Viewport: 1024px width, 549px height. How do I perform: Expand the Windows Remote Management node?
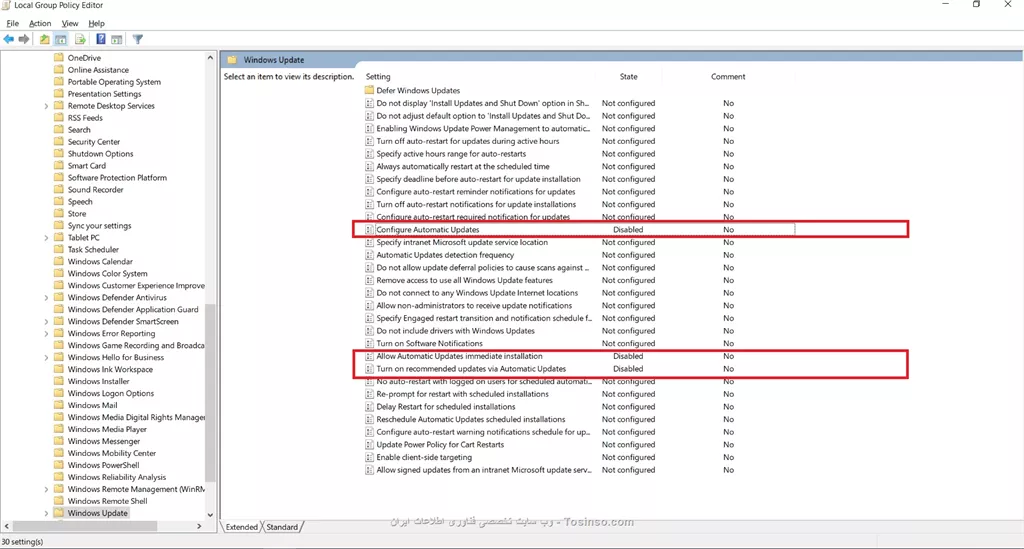(x=46, y=490)
